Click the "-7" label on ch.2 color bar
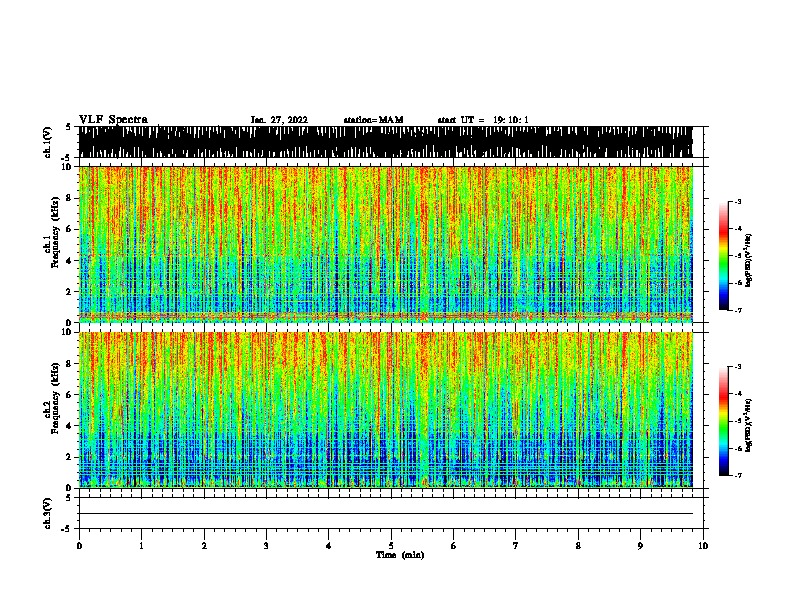 737,475
